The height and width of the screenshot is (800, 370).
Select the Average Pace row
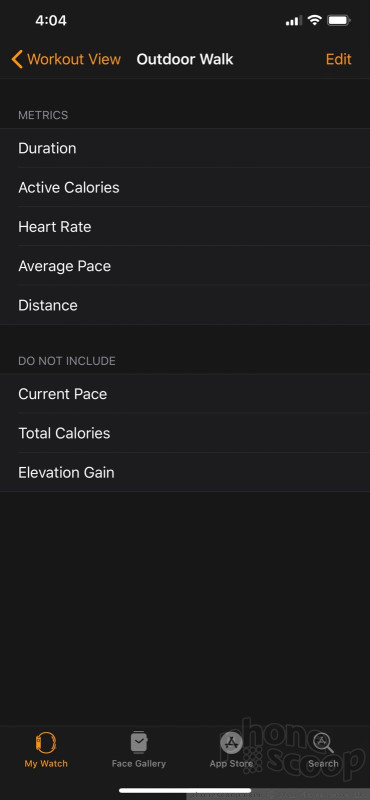click(185, 266)
